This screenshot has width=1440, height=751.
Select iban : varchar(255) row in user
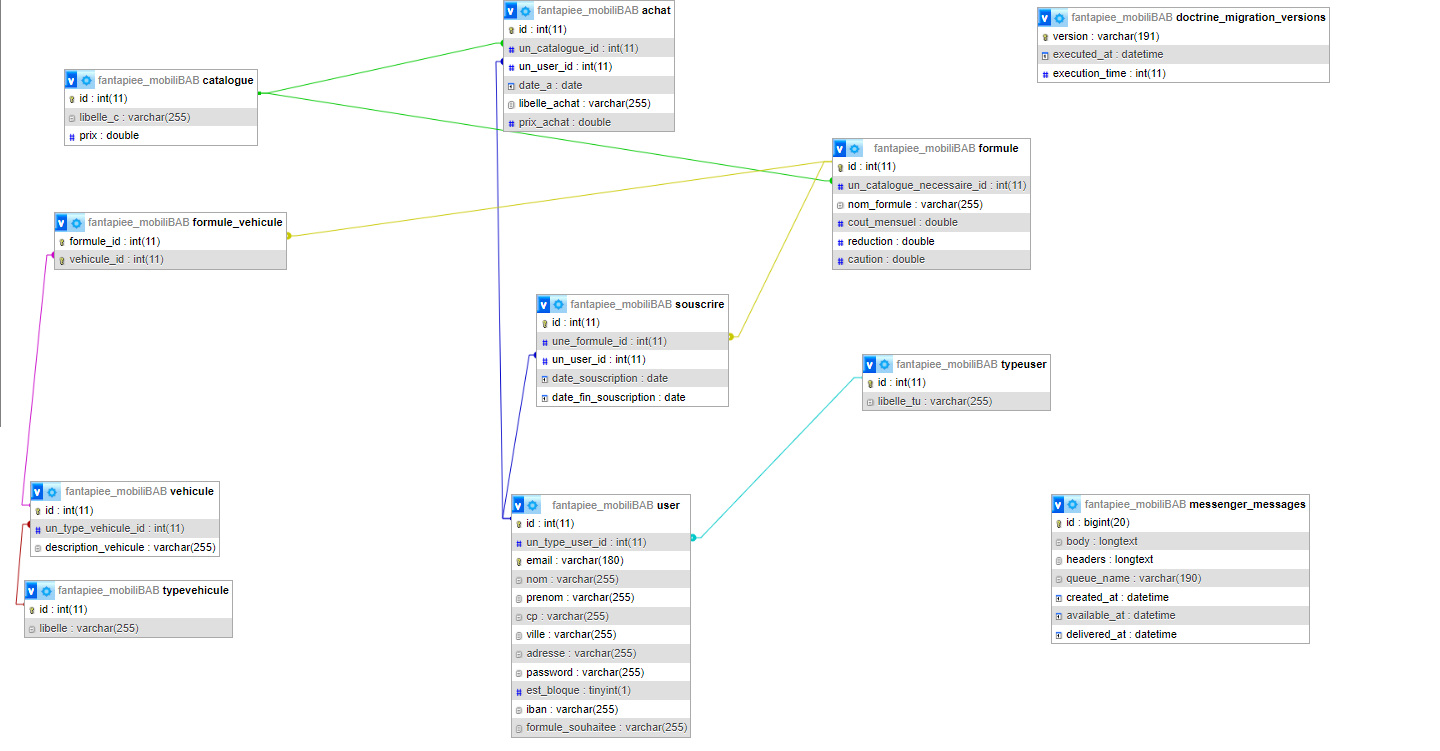pyautogui.click(x=601, y=709)
